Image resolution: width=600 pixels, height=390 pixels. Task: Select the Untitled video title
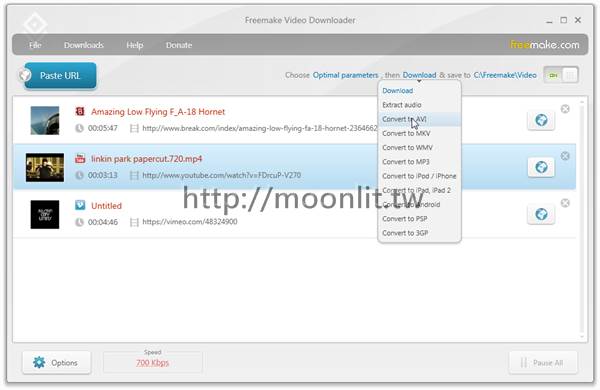(106, 206)
